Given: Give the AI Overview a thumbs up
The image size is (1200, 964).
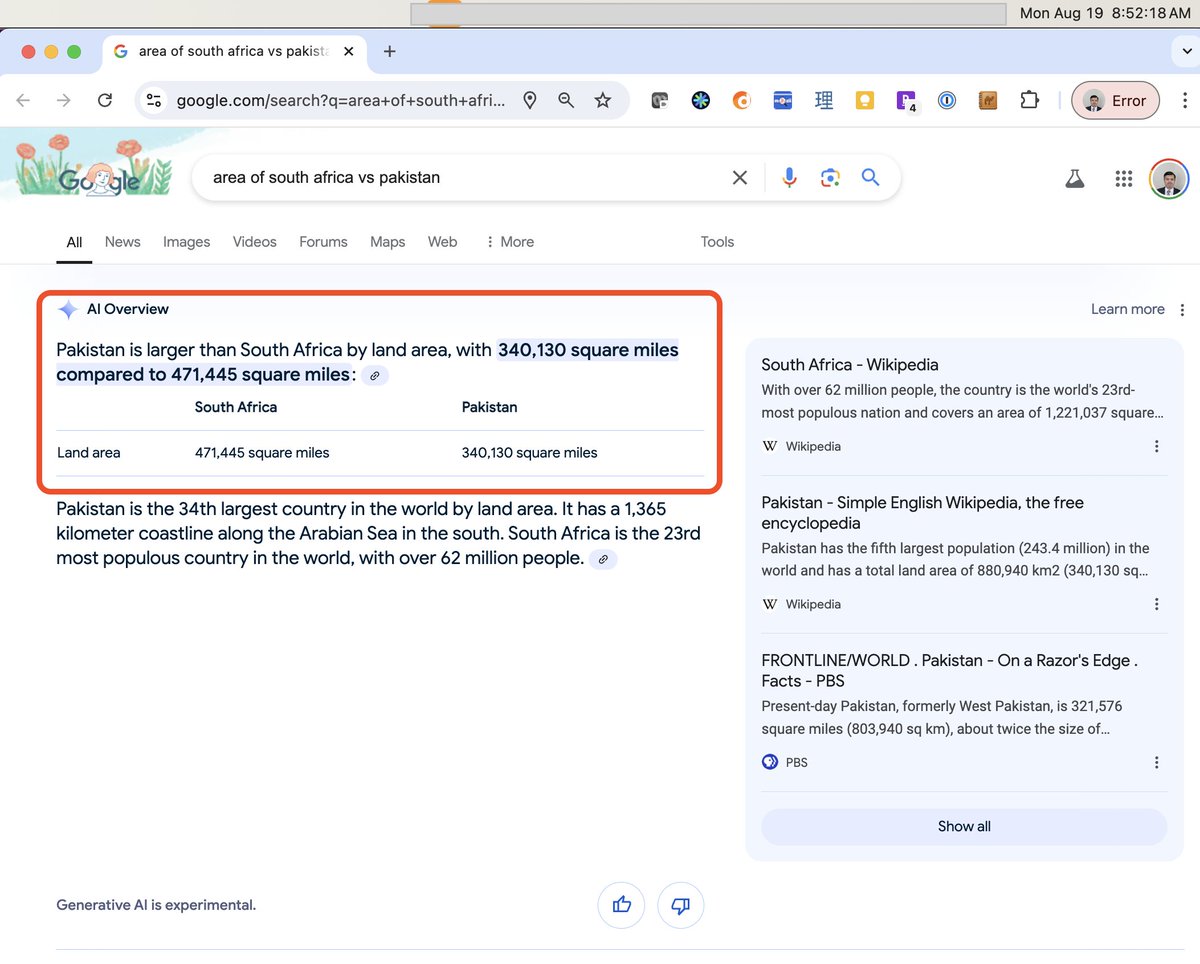Looking at the screenshot, I should click(x=621, y=905).
